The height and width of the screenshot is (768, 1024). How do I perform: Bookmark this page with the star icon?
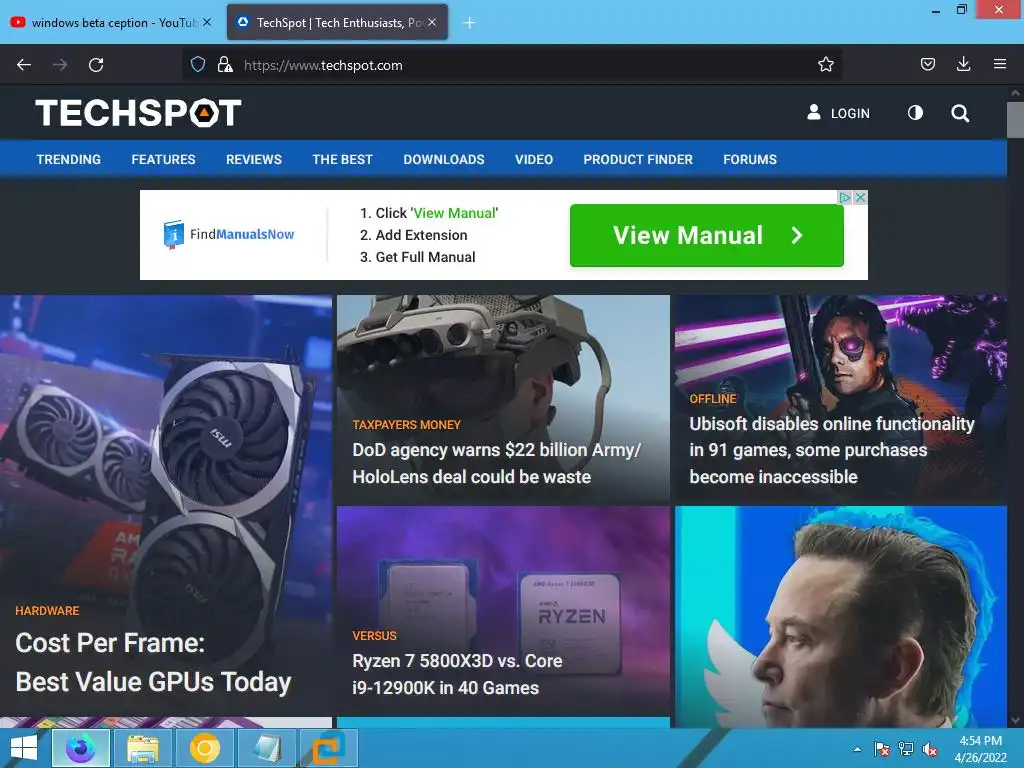(825, 64)
